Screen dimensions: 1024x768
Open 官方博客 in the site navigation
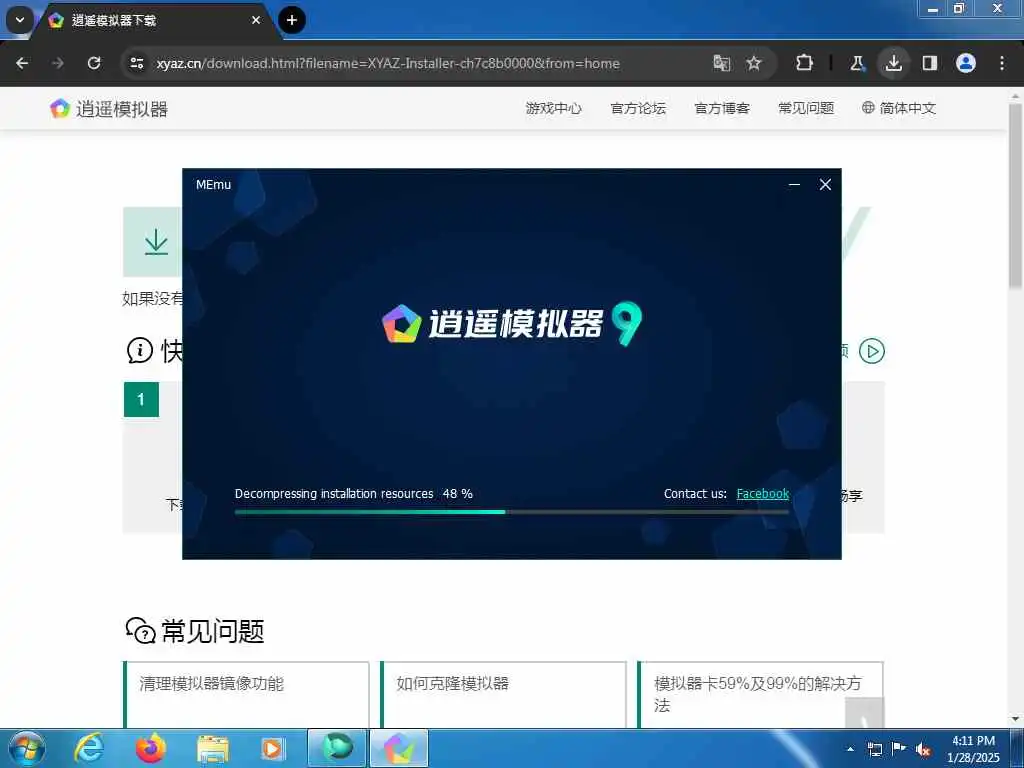[x=722, y=108]
